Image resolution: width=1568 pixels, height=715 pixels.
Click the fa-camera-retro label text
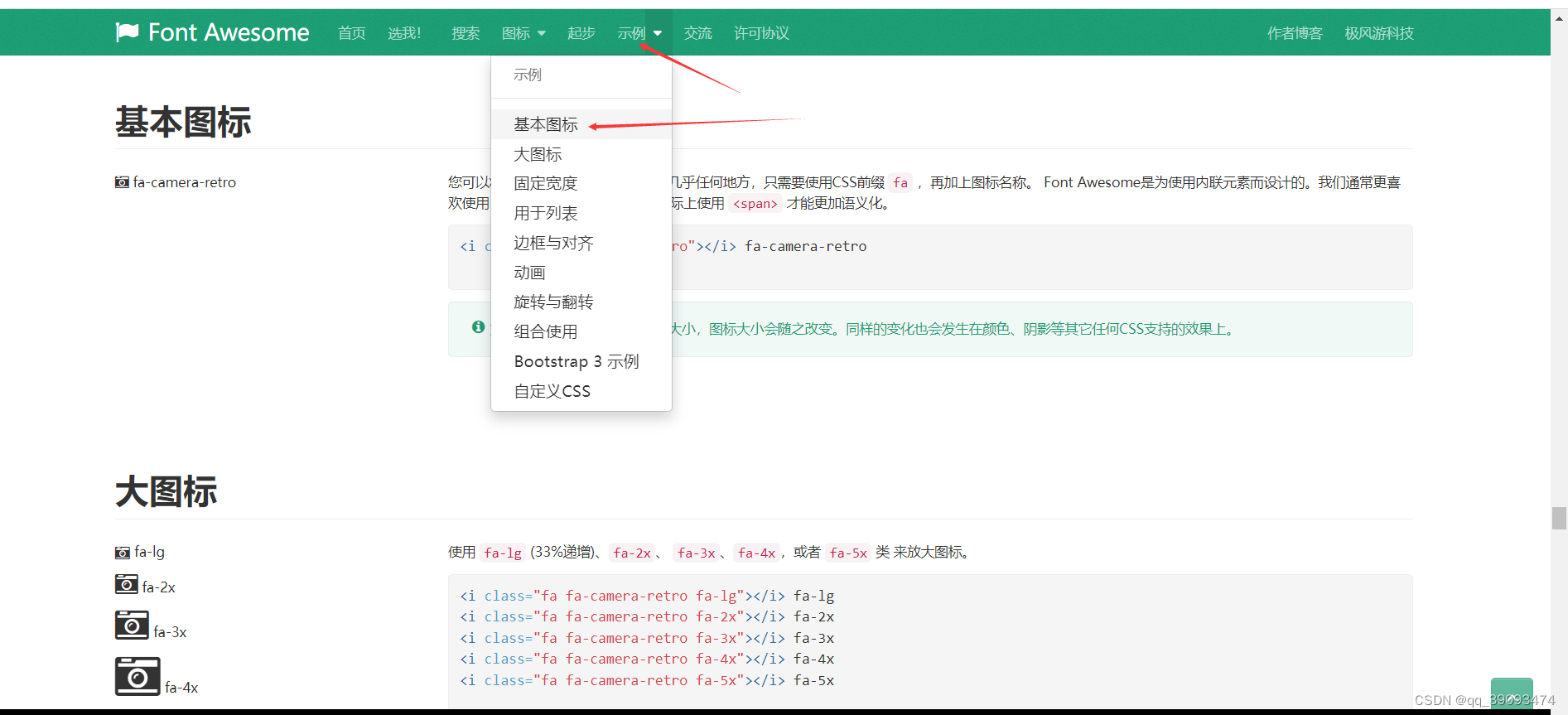(x=185, y=182)
